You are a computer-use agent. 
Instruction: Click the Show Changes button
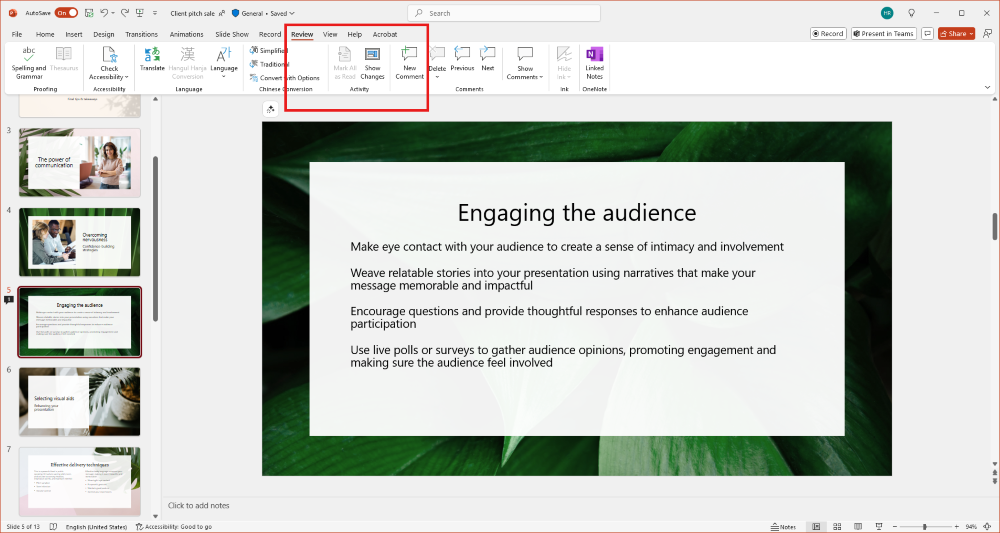372,63
